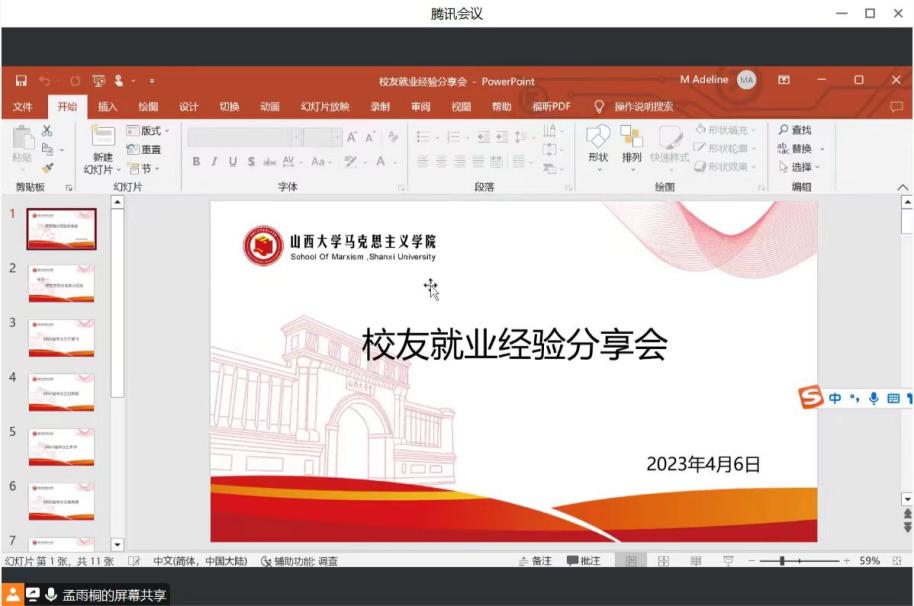Toggle Bold formatting

click(x=196, y=162)
